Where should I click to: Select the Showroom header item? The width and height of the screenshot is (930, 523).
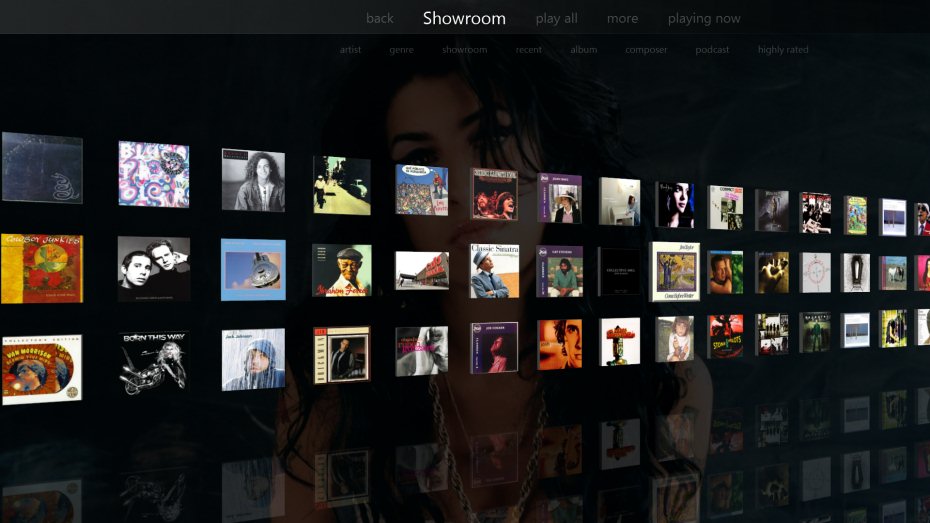tap(464, 18)
